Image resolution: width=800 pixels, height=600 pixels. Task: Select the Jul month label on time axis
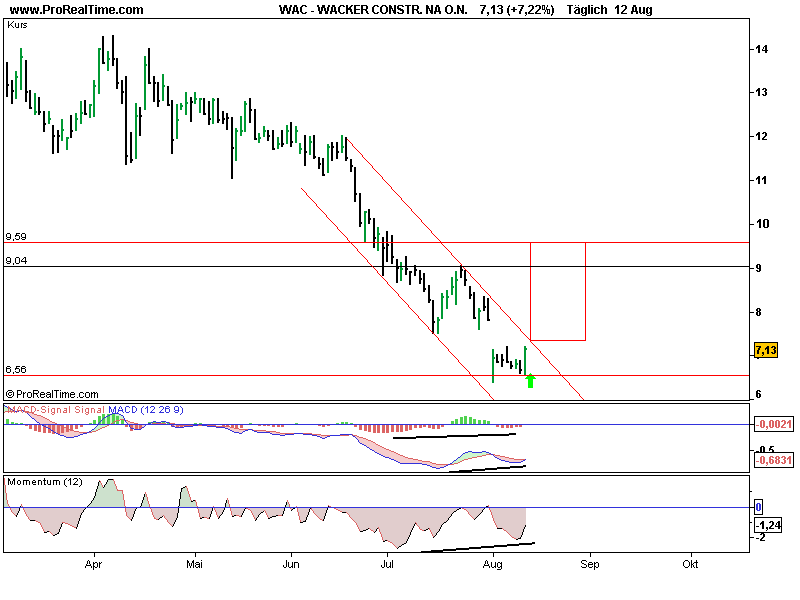387,564
